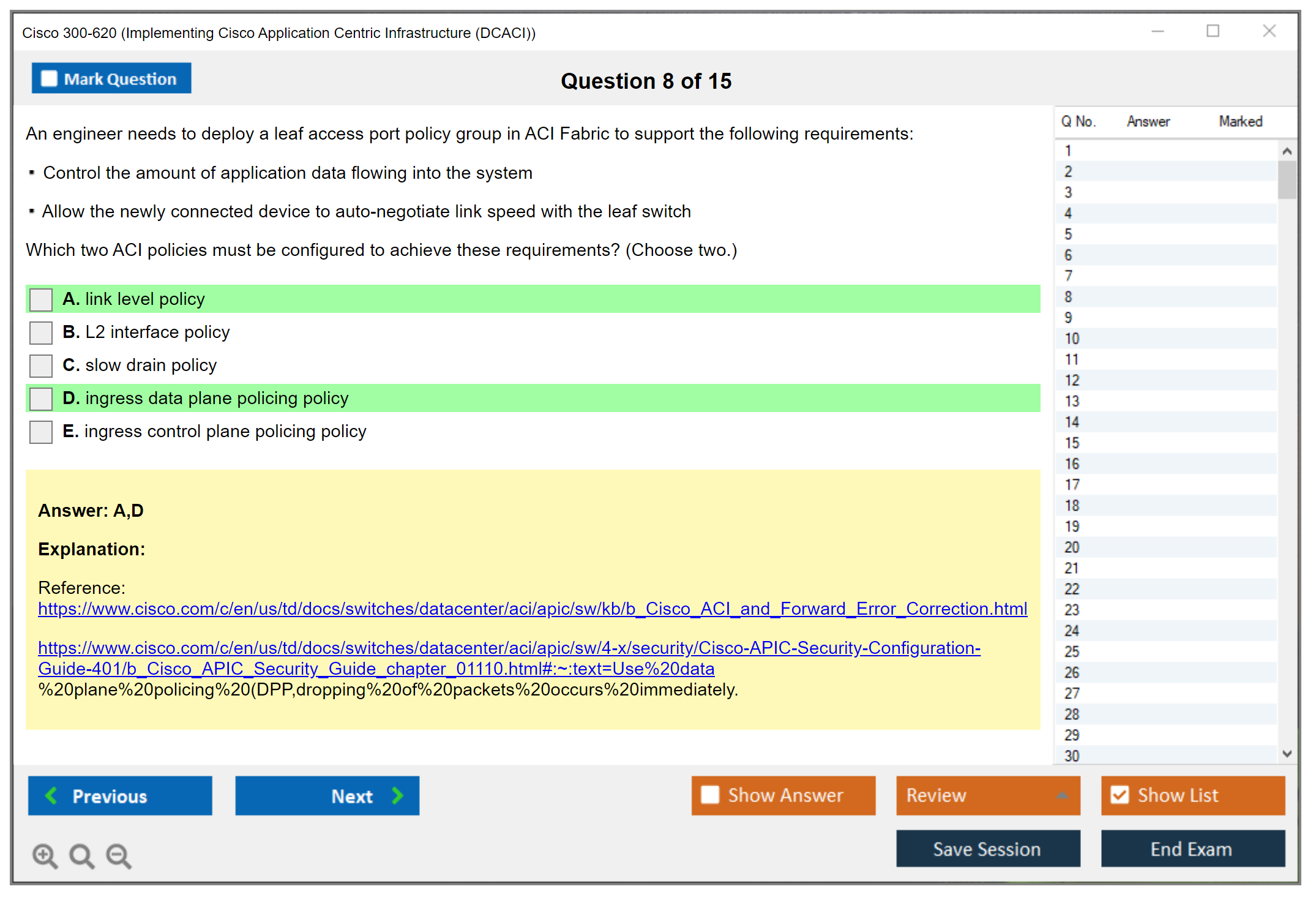Expand the Review dropdown menu
The height and width of the screenshot is (900, 1316).
tap(1062, 795)
